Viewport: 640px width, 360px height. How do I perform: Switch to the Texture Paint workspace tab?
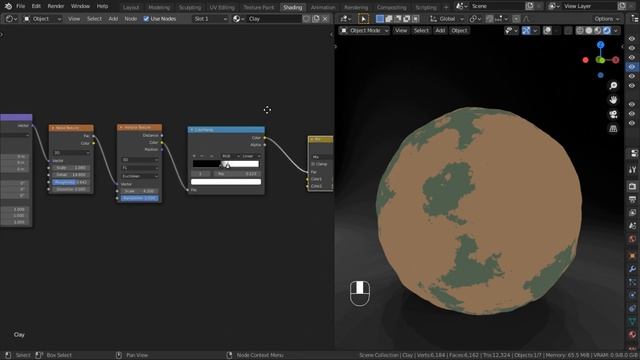(258, 7)
